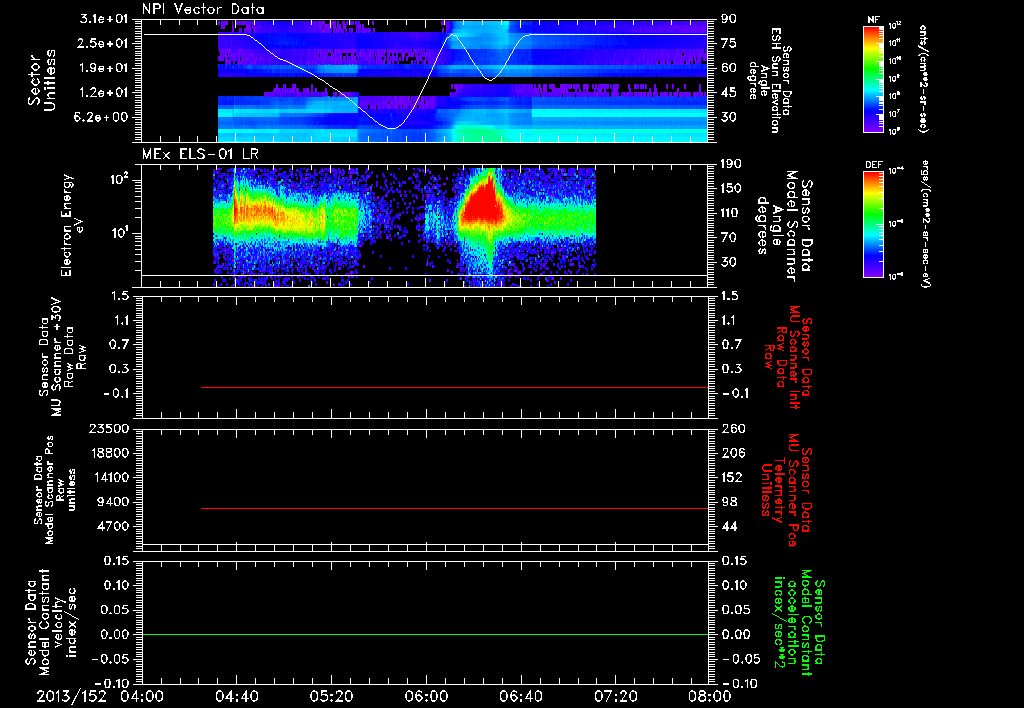Image resolution: width=1024 pixels, height=708 pixels.
Task: Click the 75 degree sun elevation tick
Action: tap(728, 43)
